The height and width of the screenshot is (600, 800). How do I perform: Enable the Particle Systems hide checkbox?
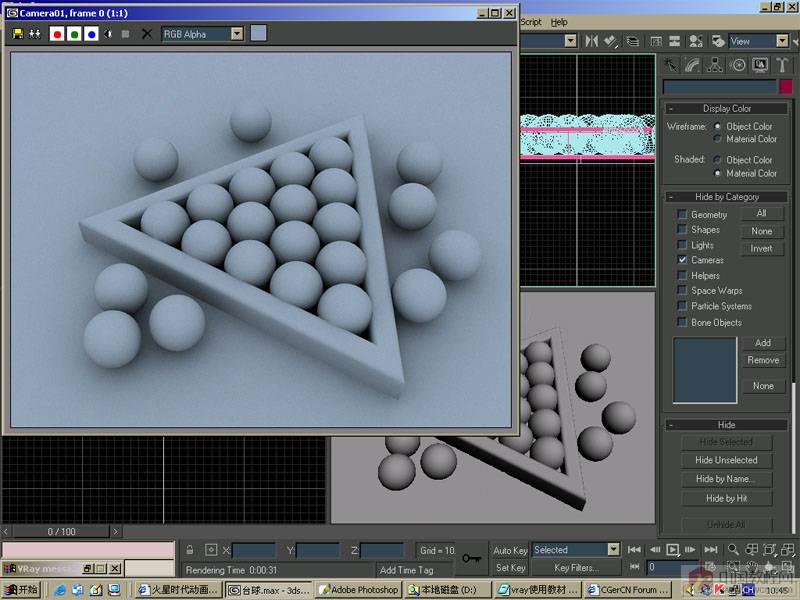pyautogui.click(x=682, y=306)
